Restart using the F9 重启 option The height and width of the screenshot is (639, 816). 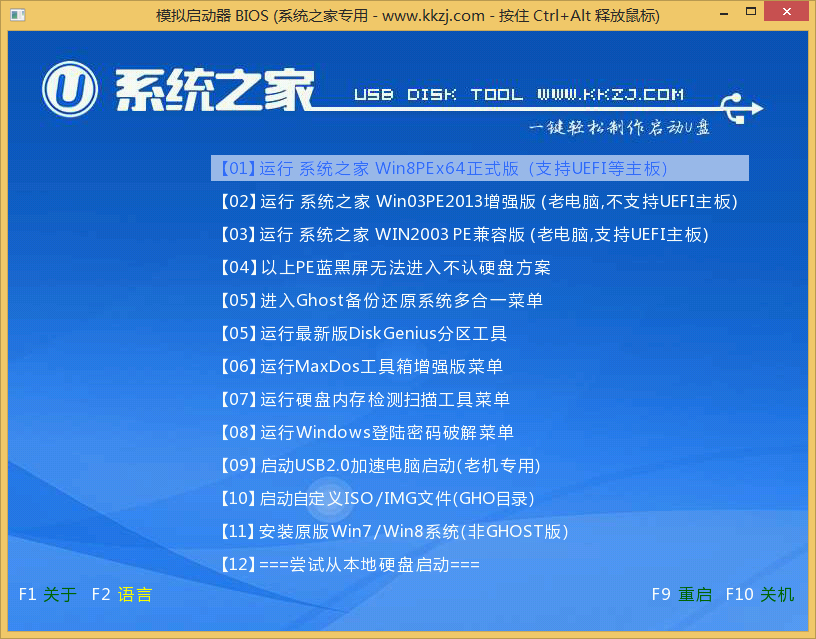click(x=680, y=594)
